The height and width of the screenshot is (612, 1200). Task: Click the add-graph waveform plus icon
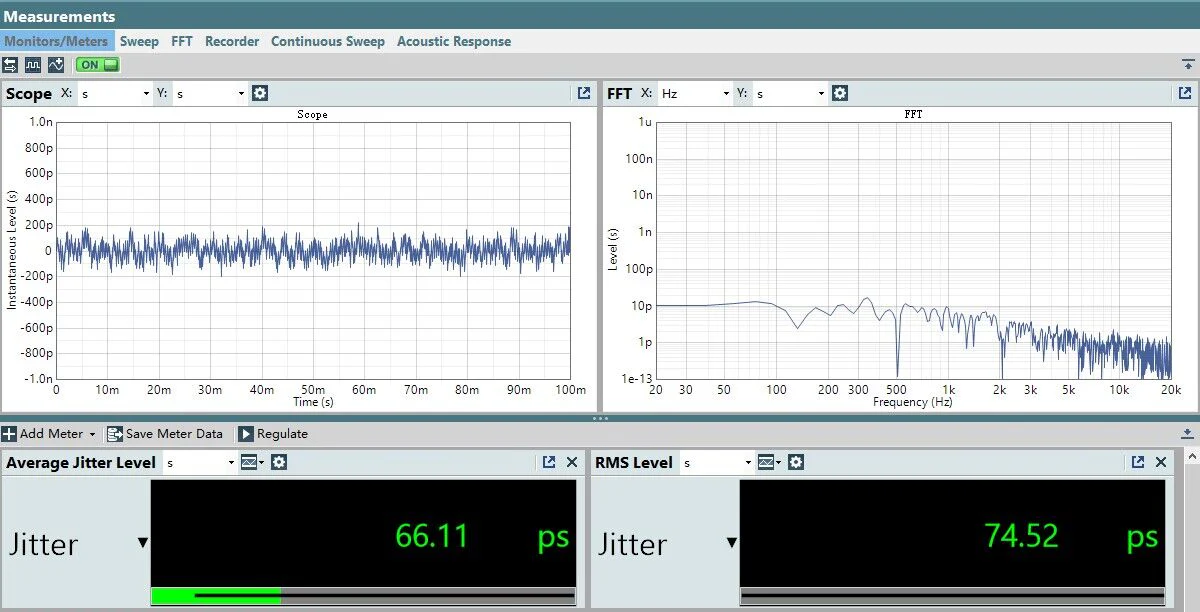click(56, 65)
